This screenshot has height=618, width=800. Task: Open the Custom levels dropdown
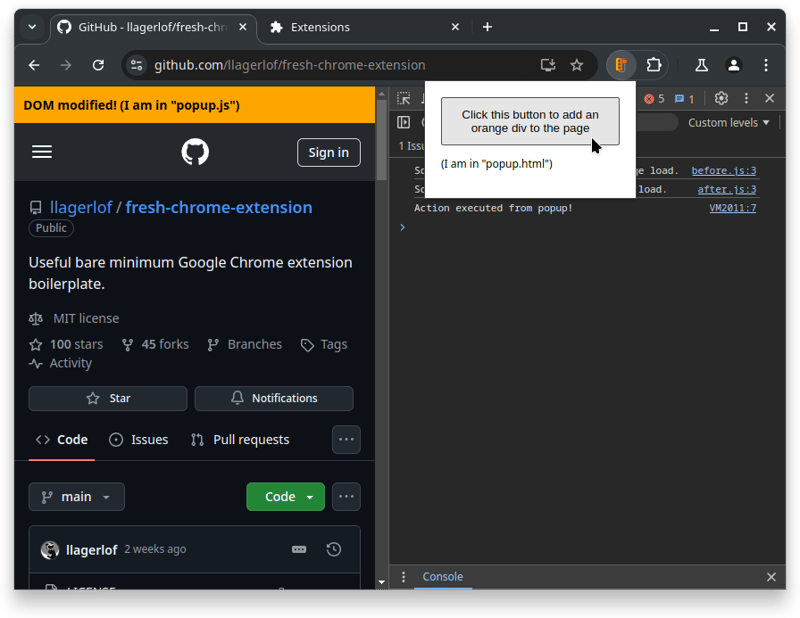pos(729,123)
